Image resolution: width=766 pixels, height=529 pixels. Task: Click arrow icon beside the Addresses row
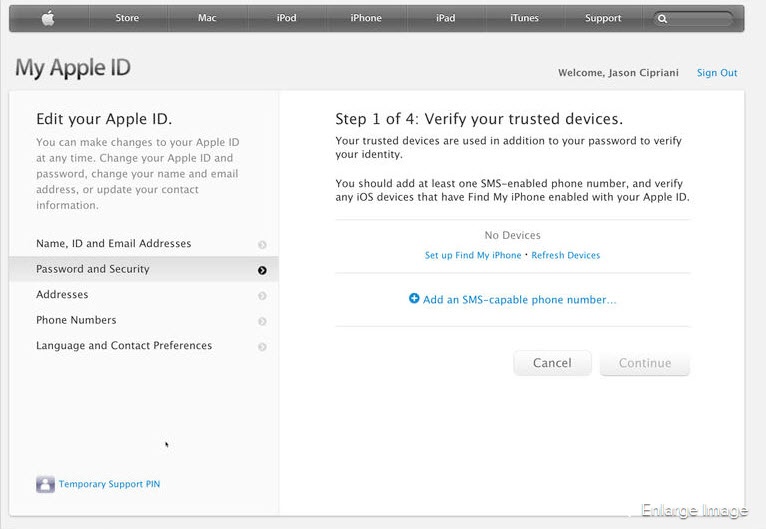click(262, 296)
